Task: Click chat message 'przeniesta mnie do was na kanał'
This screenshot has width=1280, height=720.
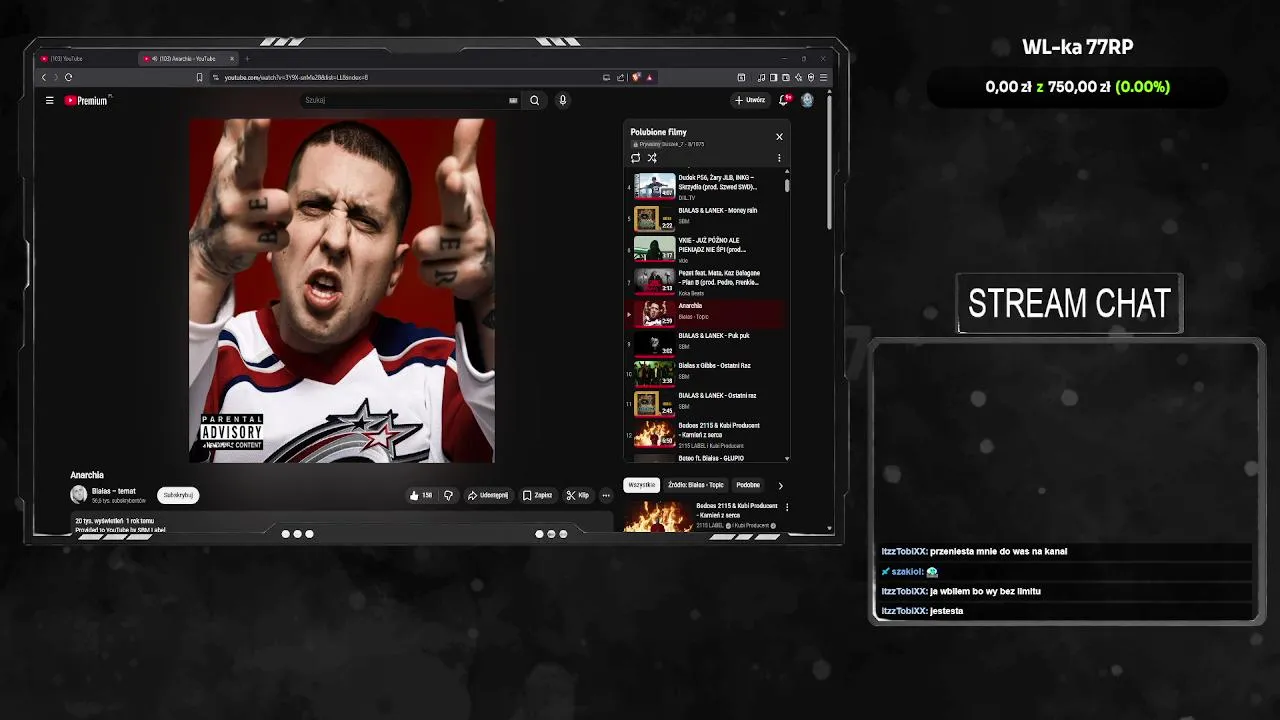Action: click(x=998, y=551)
